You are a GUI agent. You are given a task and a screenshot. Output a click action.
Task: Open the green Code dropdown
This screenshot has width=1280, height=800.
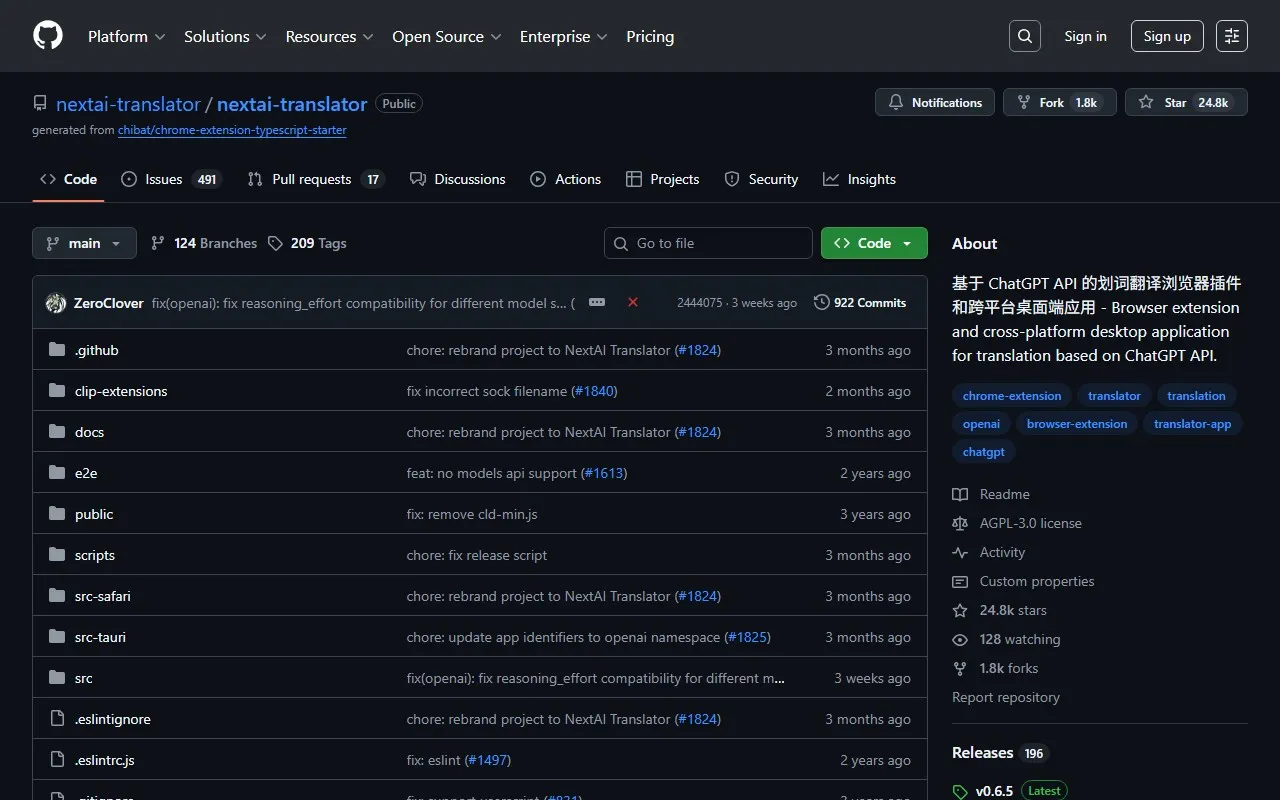[873, 243]
